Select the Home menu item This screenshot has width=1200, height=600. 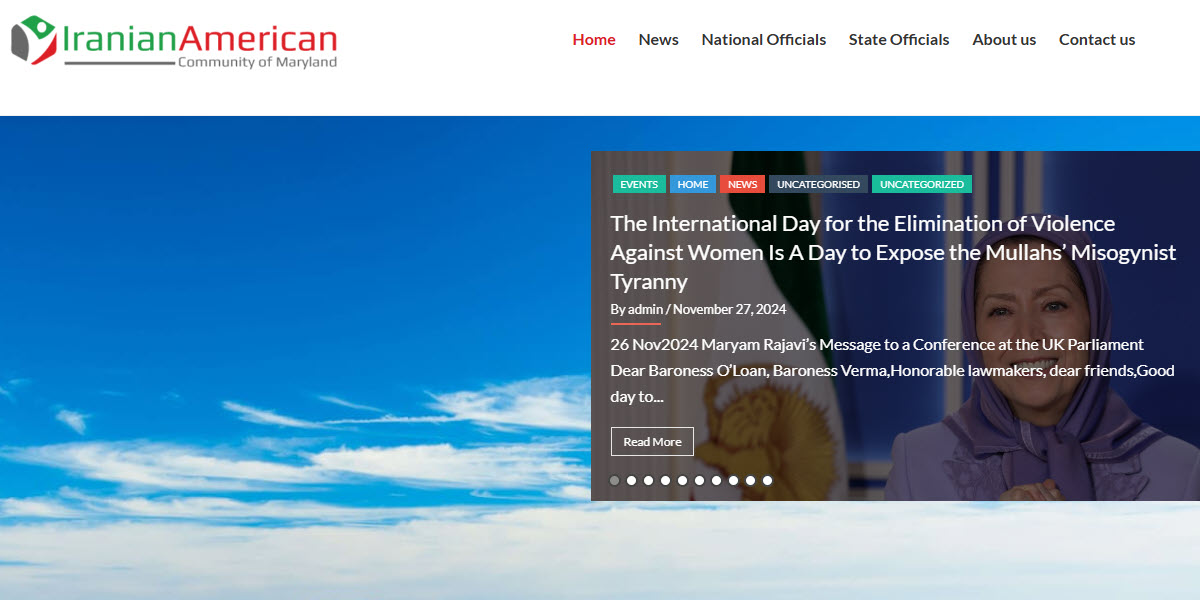594,39
